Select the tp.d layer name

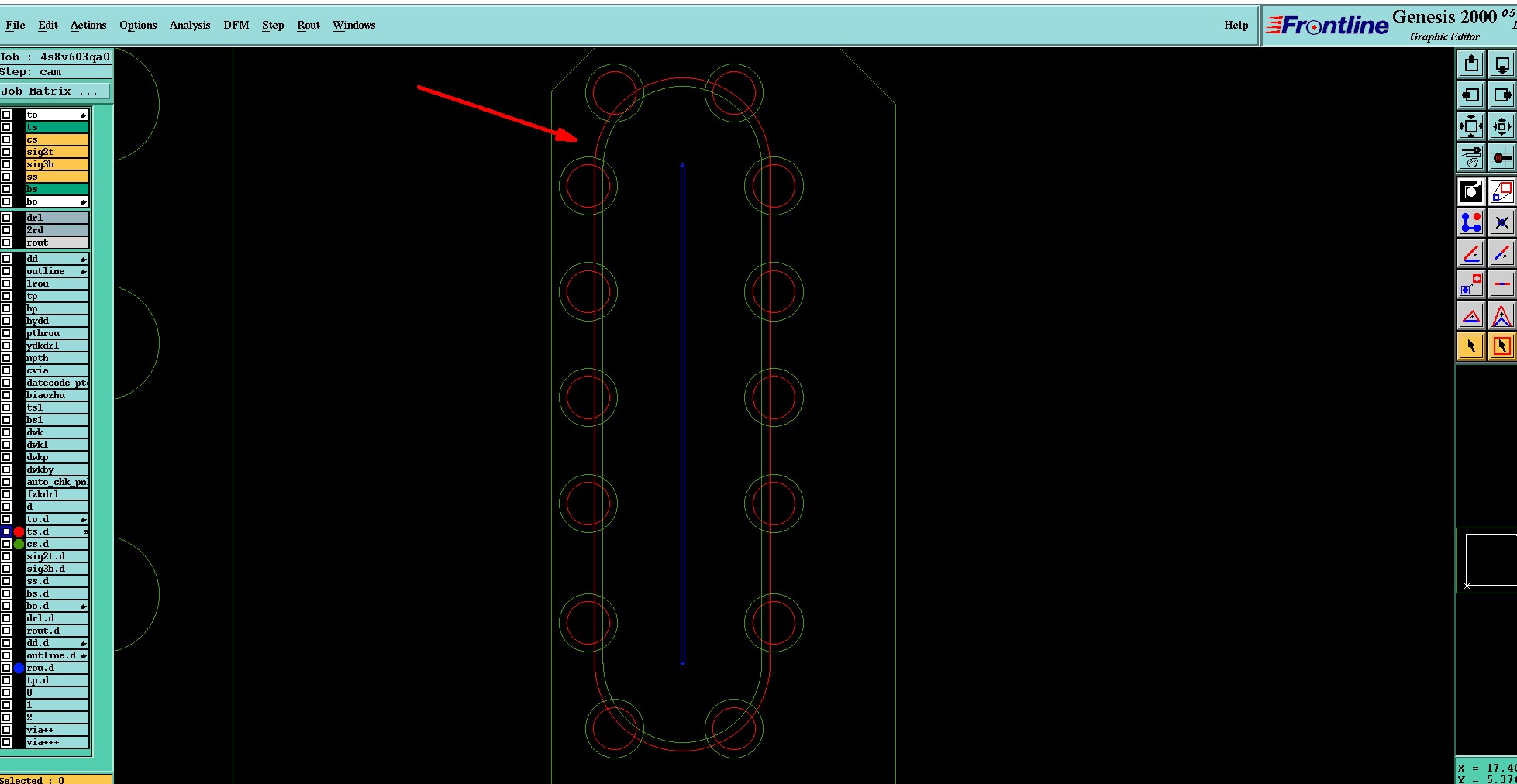pyautogui.click(x=57, y=680)
